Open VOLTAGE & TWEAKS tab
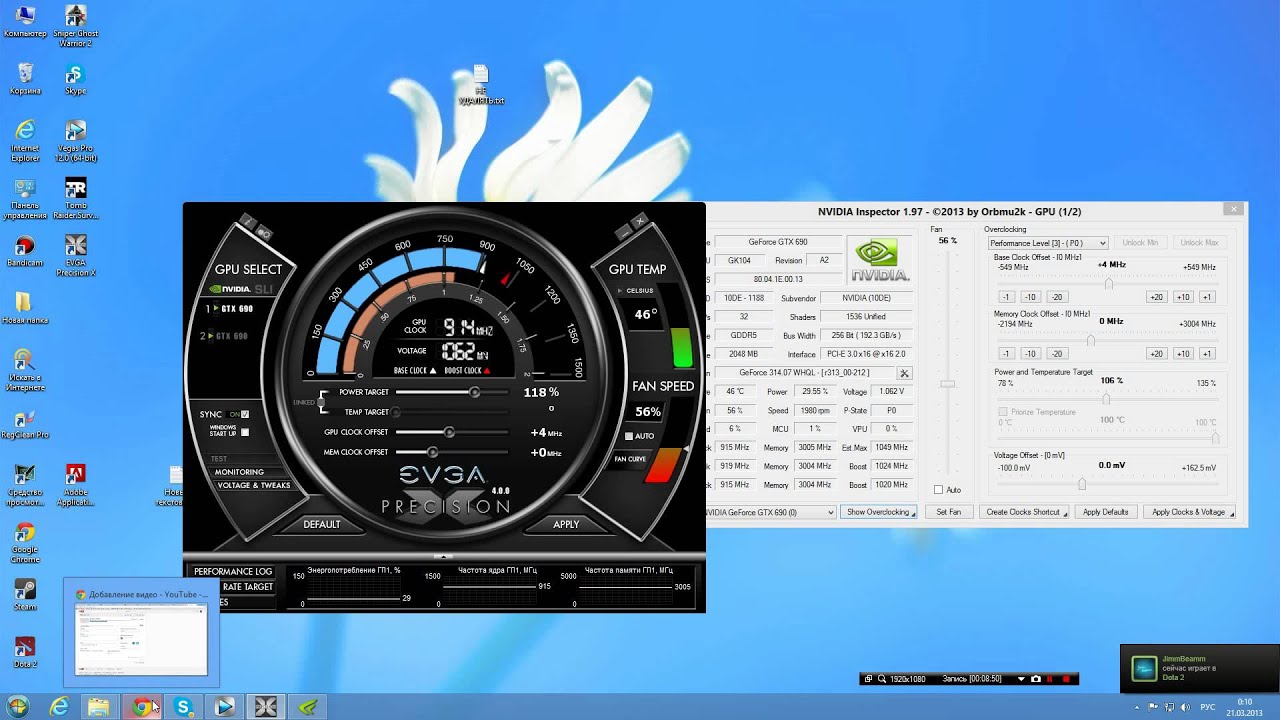The width and height of the screenshot is (1280, 720). pos(254,486)
